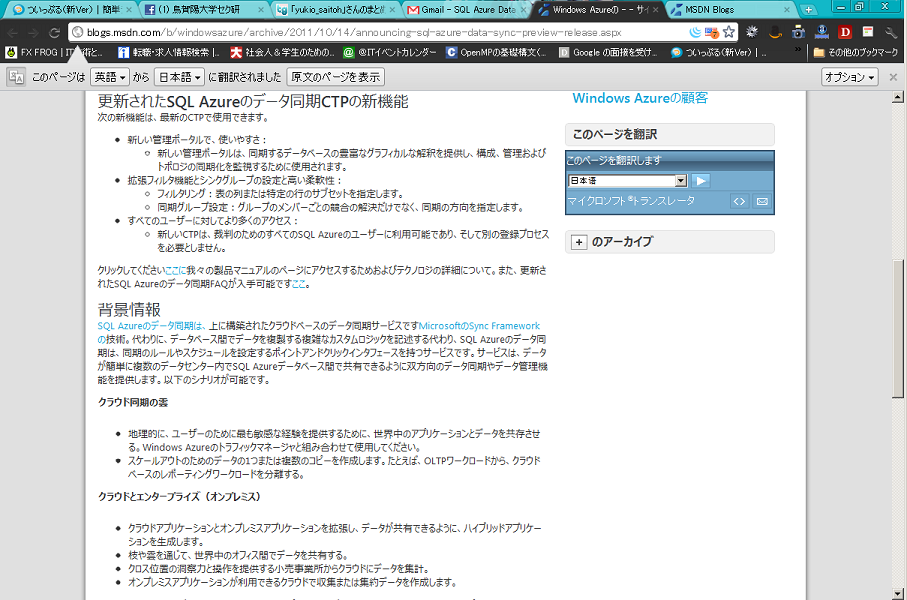Click the camera screenshot extension icon

[798, 32]
